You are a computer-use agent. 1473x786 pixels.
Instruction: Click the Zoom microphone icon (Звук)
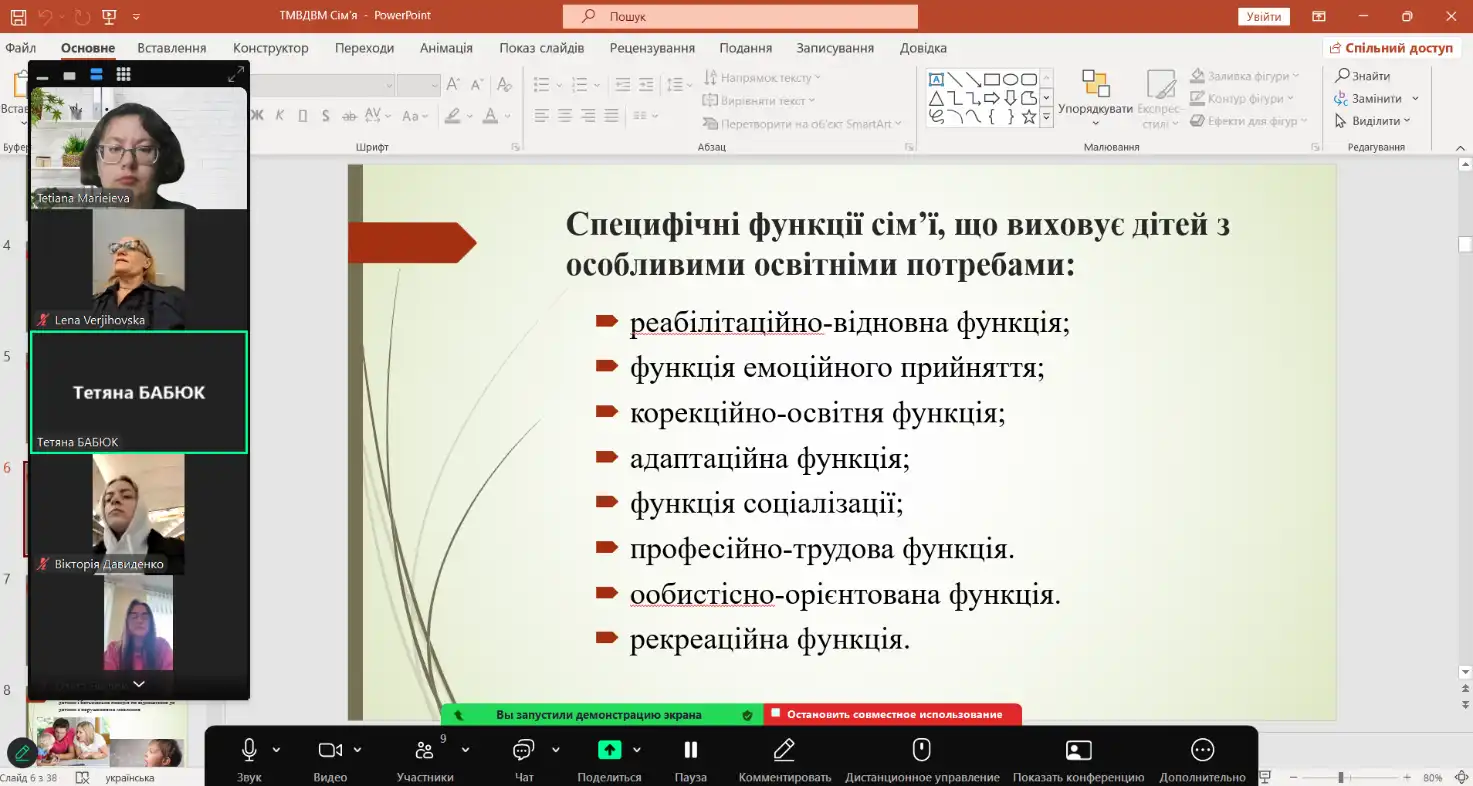click(249, 750)
